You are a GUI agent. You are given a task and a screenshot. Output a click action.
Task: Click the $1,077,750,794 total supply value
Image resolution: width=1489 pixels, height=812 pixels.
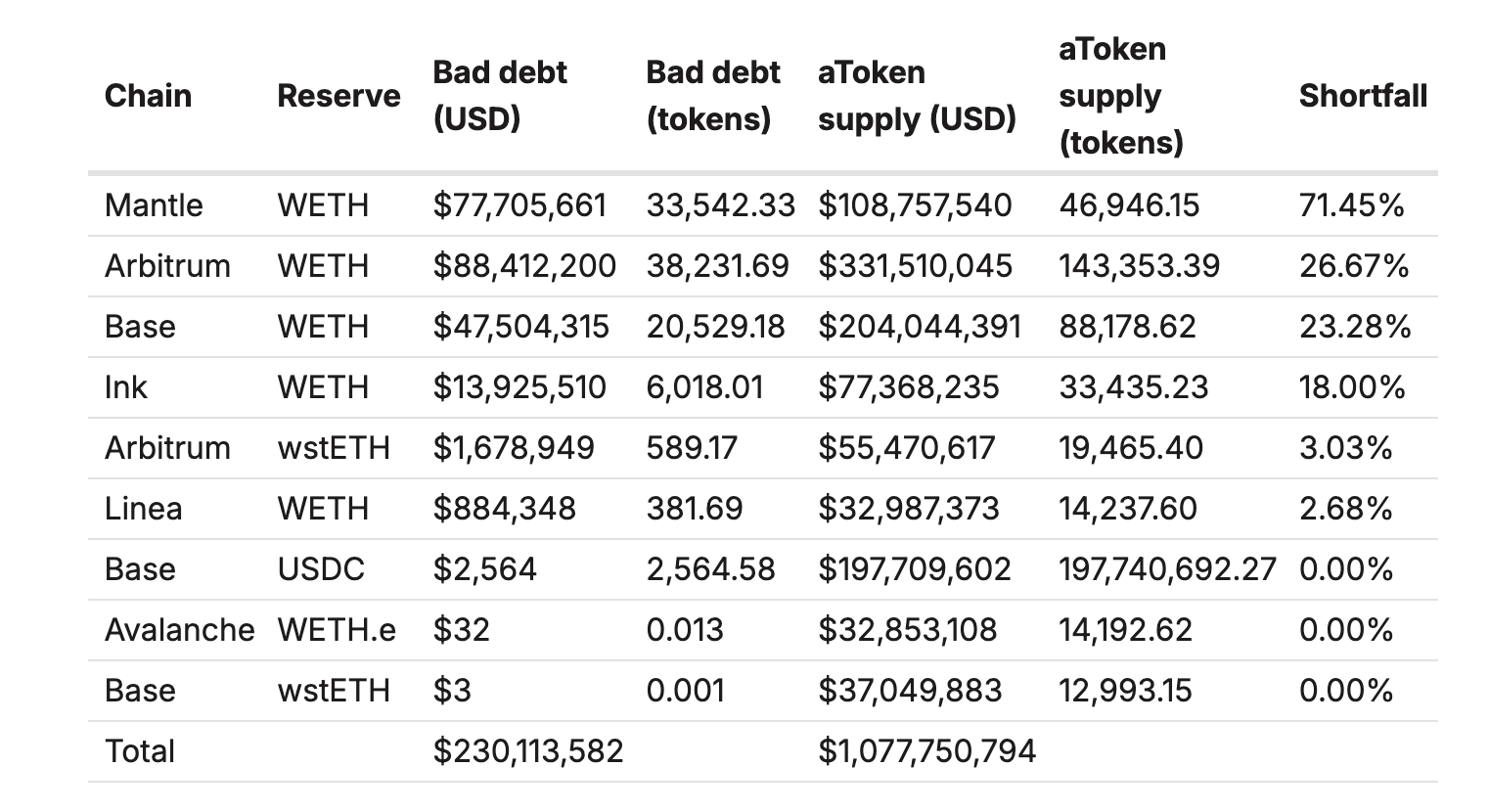pos(926,751)
